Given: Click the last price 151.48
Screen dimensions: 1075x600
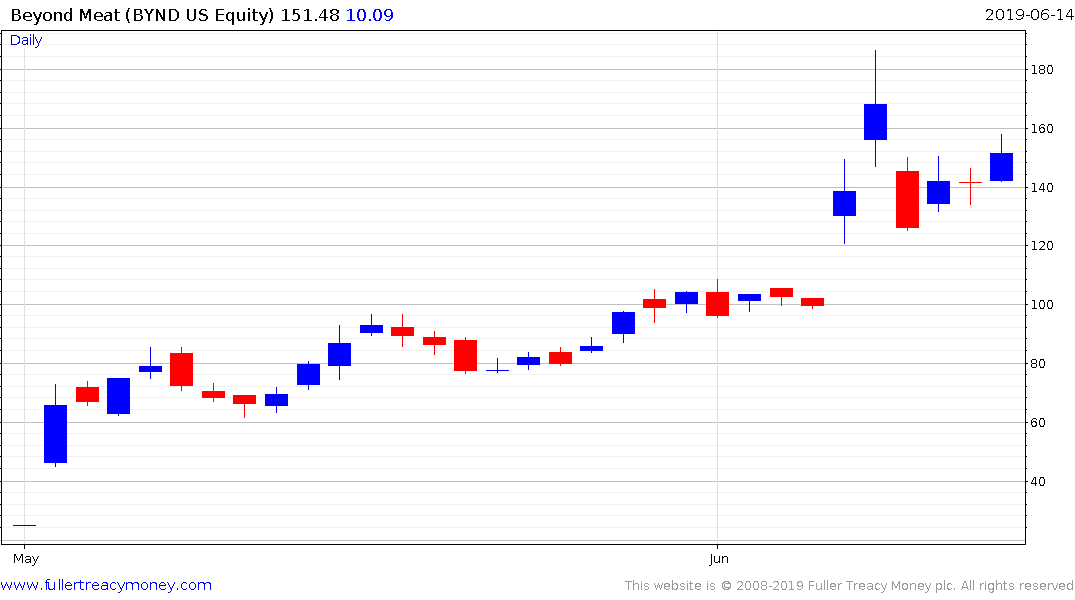Looking at the screenshot, I should pyautogui.click(x=310, y=15).
